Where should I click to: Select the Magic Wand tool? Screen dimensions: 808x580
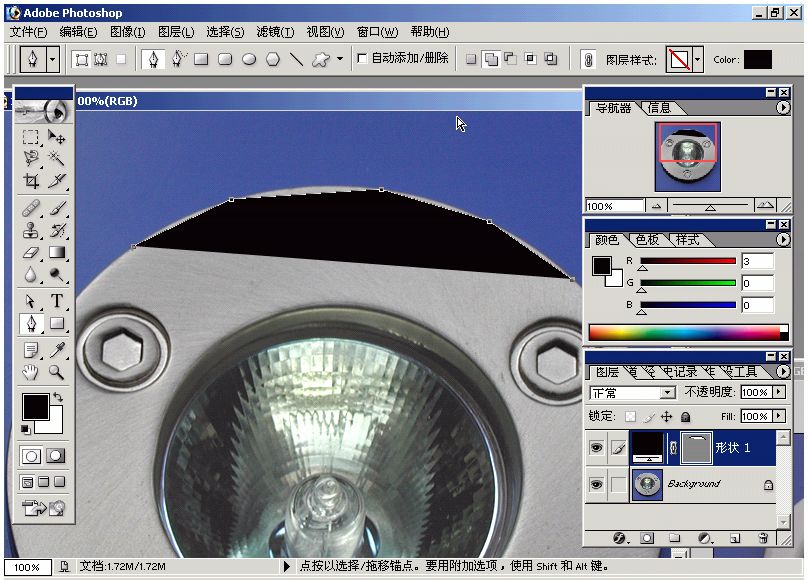[56, 158]
